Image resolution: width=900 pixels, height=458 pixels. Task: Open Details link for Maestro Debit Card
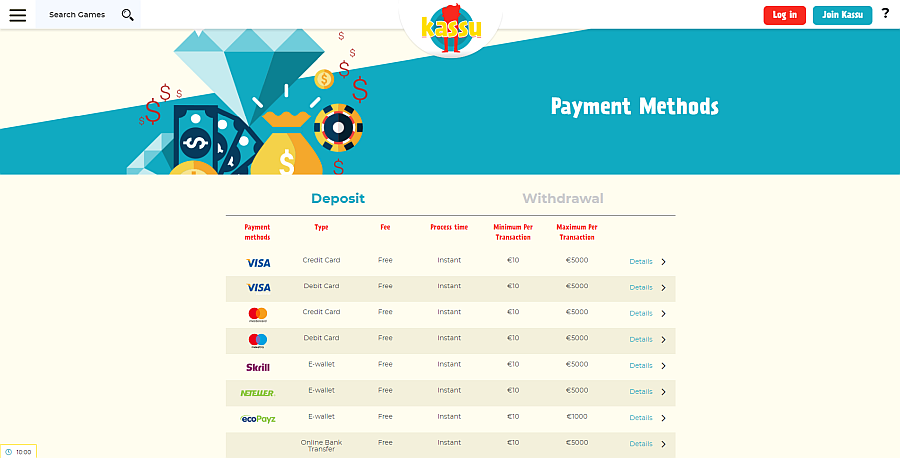(641, 340)
